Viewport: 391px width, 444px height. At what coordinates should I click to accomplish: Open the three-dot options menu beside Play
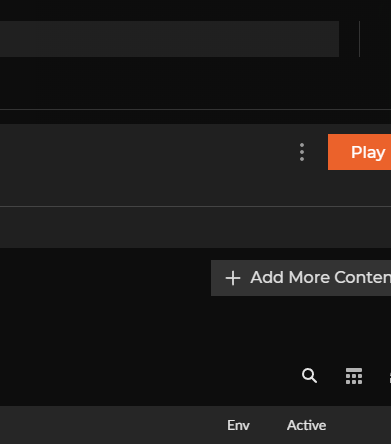(302, 152)
